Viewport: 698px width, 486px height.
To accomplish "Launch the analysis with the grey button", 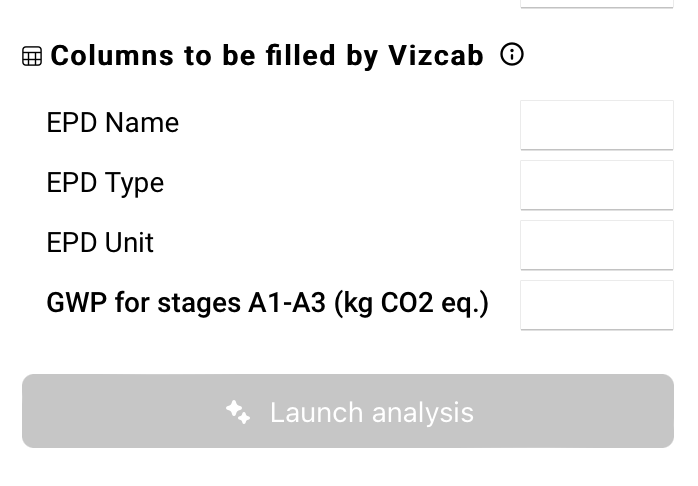I will pyautogui.click(x=348, y=411).
